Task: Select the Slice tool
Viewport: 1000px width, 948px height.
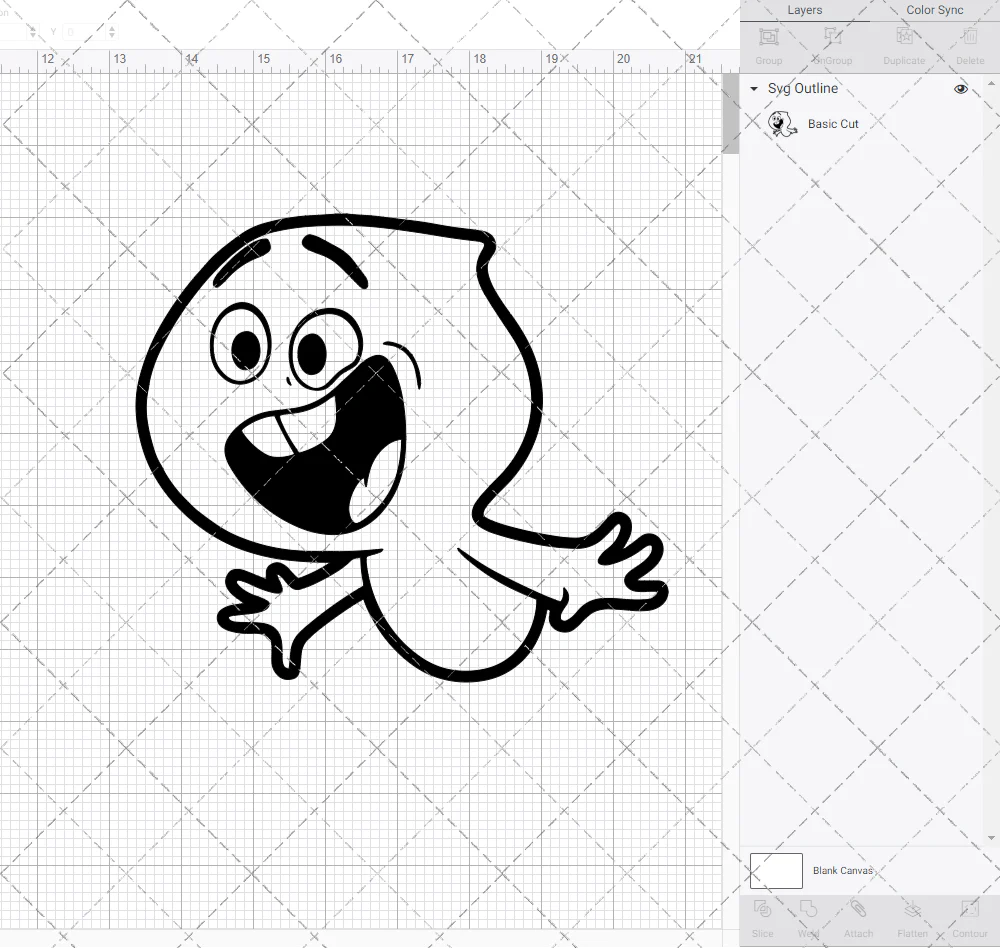Action: 762,915
